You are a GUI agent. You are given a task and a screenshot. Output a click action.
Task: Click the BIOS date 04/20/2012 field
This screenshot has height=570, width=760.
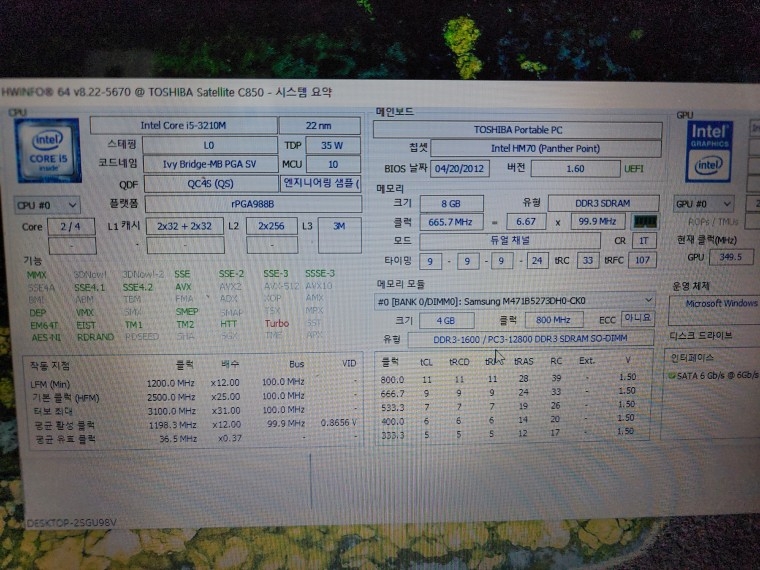point(459,169)
